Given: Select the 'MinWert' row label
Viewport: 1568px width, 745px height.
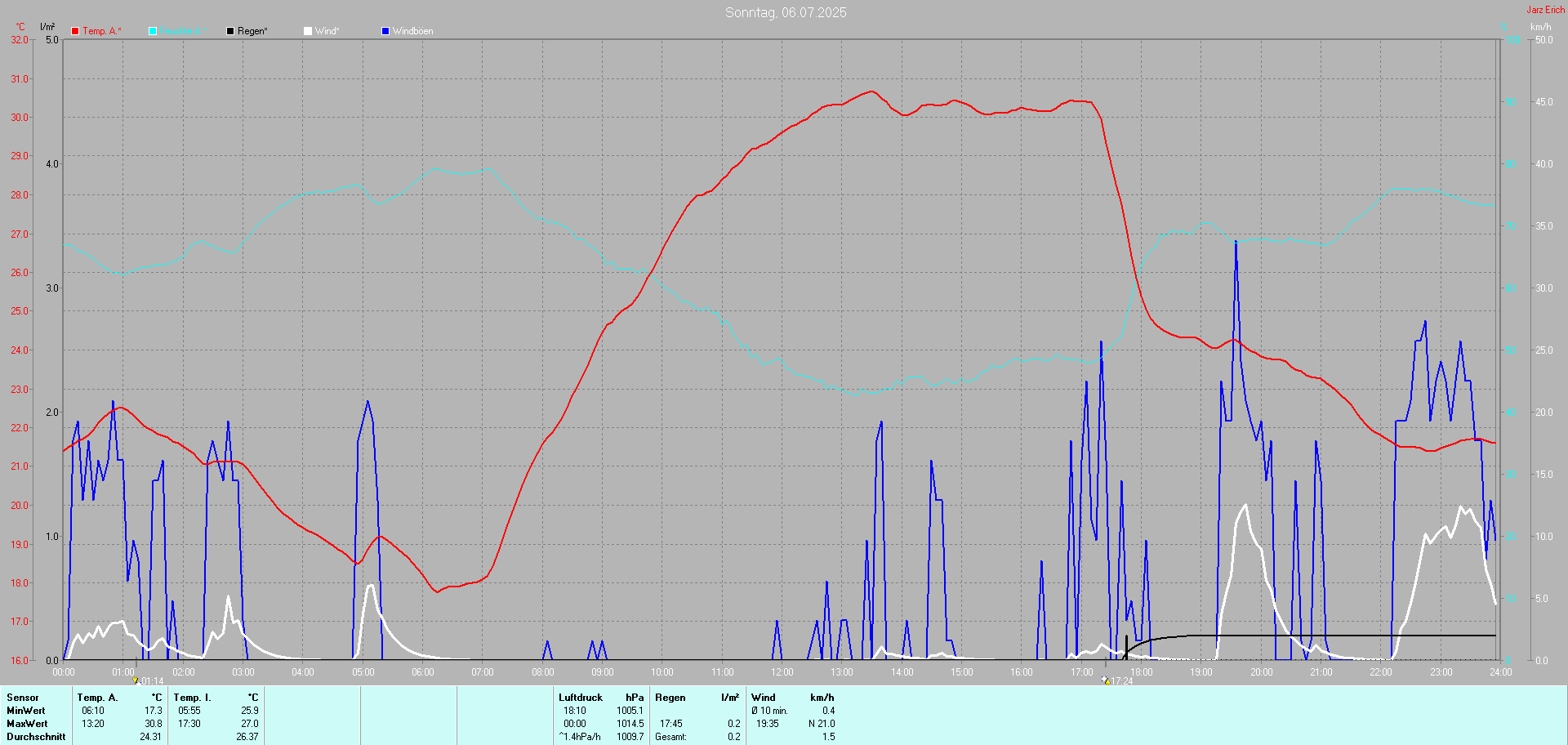Looking at the screenshot, I should [x=26, y=711].
